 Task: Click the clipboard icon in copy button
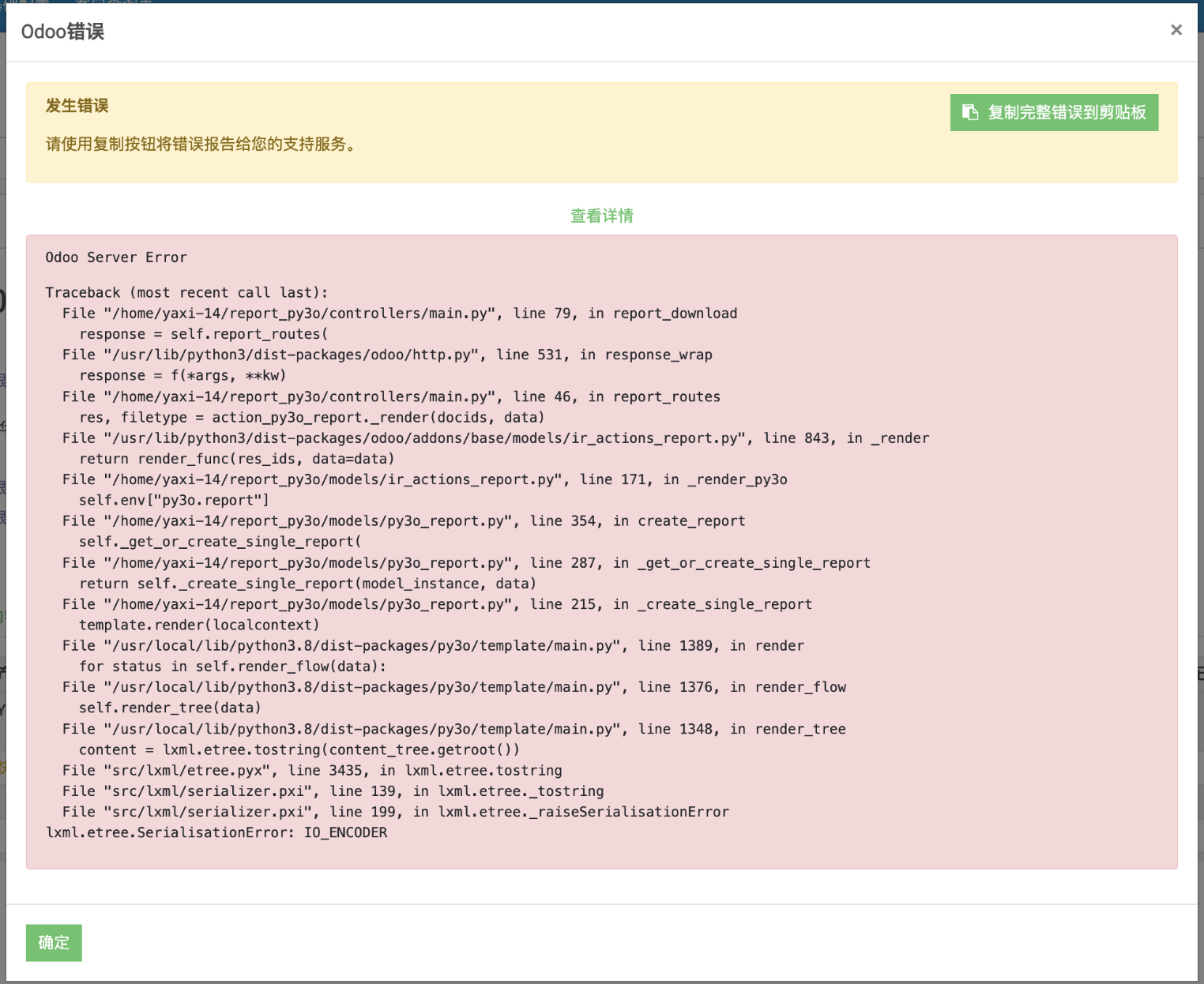click(x=970, y=112)
